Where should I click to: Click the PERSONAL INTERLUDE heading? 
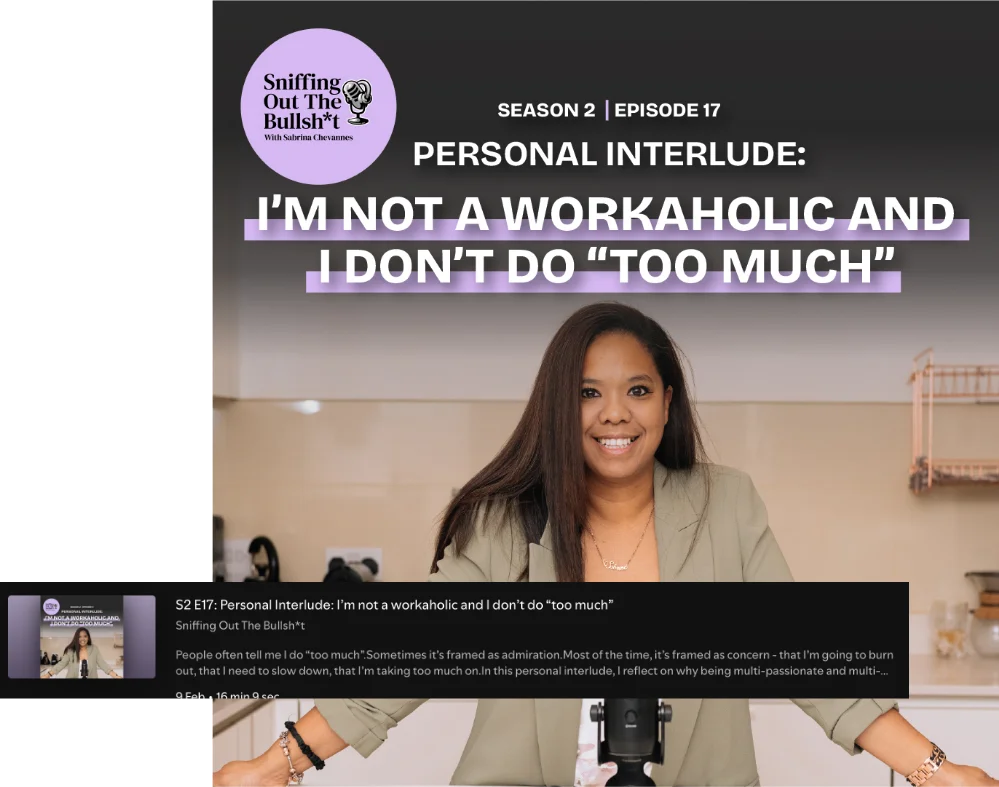point(609,153)
